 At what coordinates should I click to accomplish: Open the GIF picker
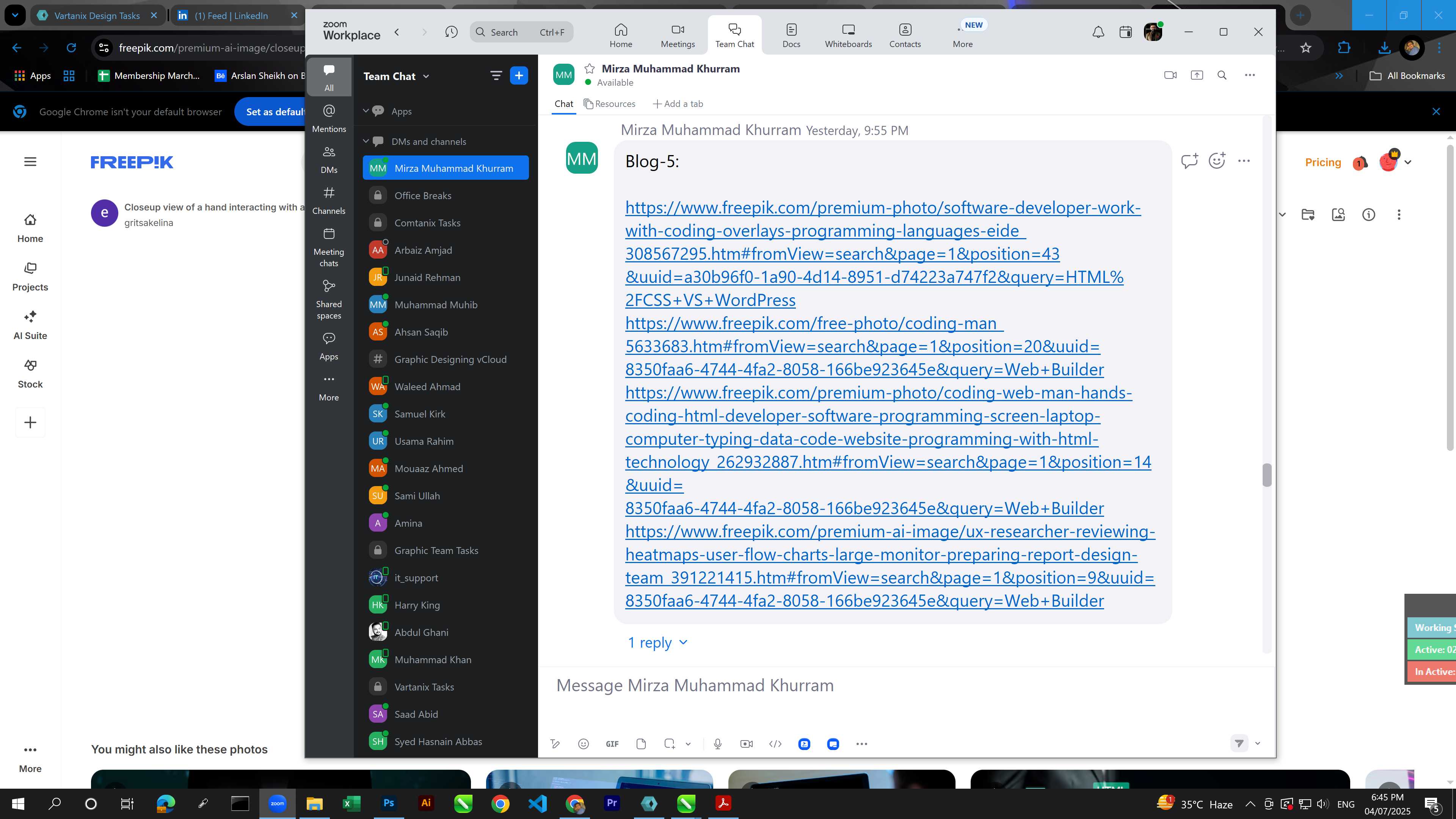point(612,744)
